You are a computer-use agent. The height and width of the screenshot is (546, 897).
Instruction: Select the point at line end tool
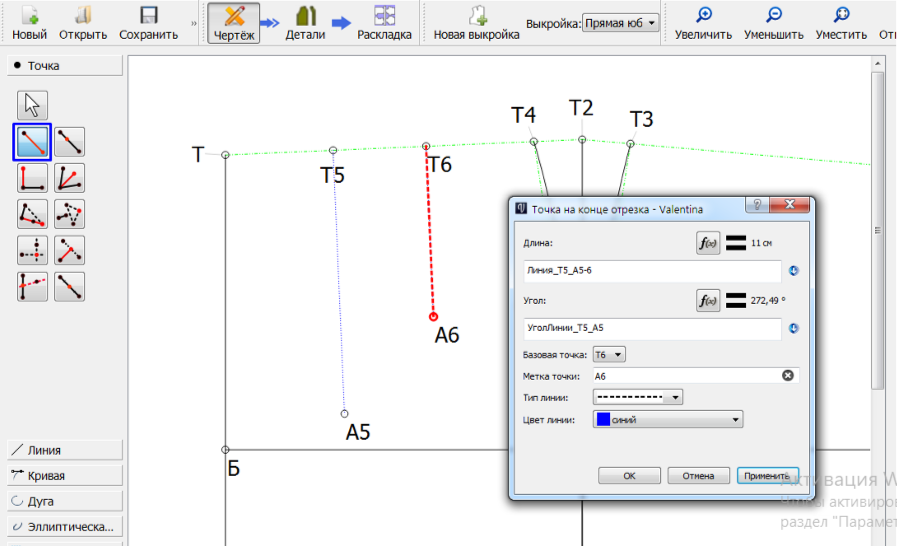click(33, 142)
